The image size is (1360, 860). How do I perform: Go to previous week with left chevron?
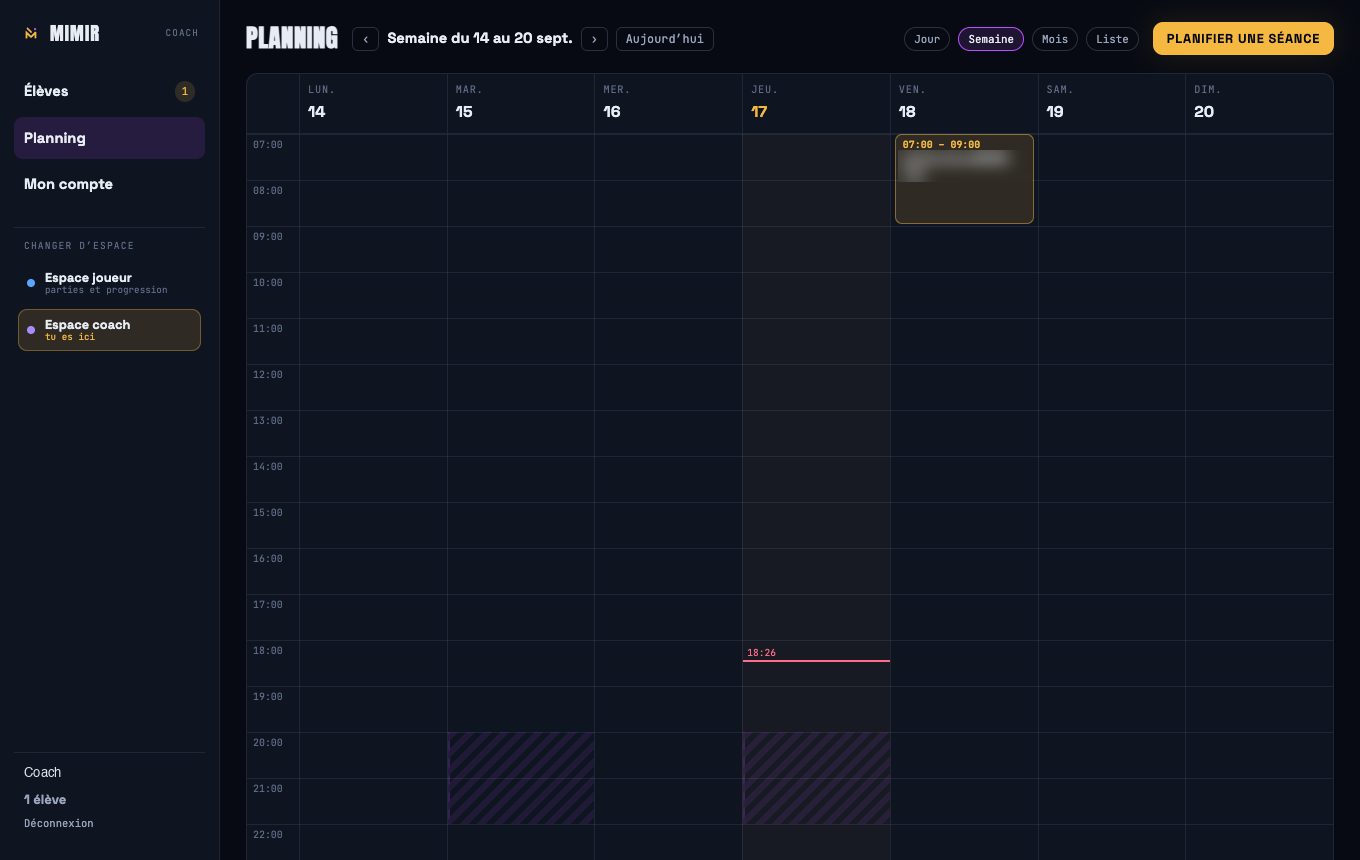click(x=365, y=39)
